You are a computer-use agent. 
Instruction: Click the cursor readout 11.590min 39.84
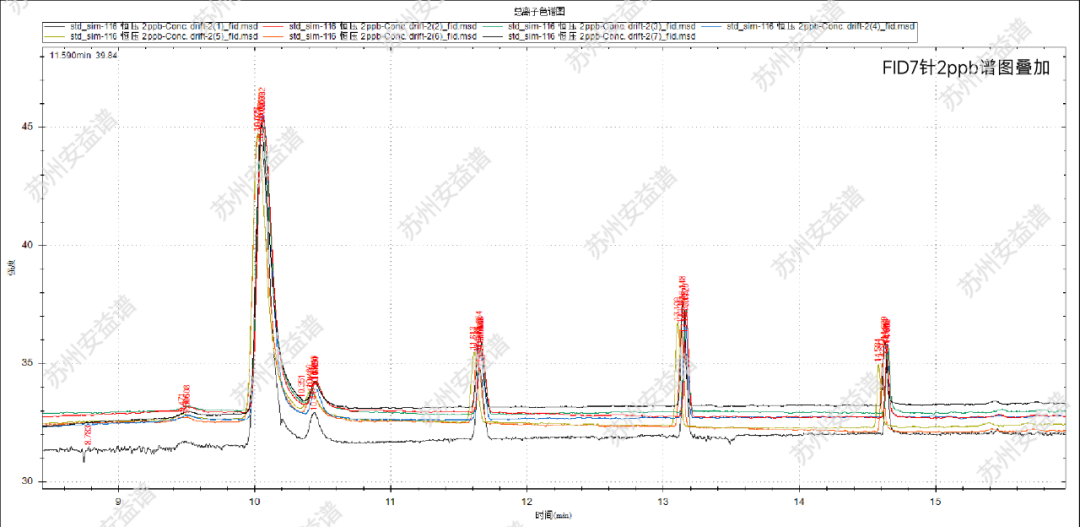84,56
